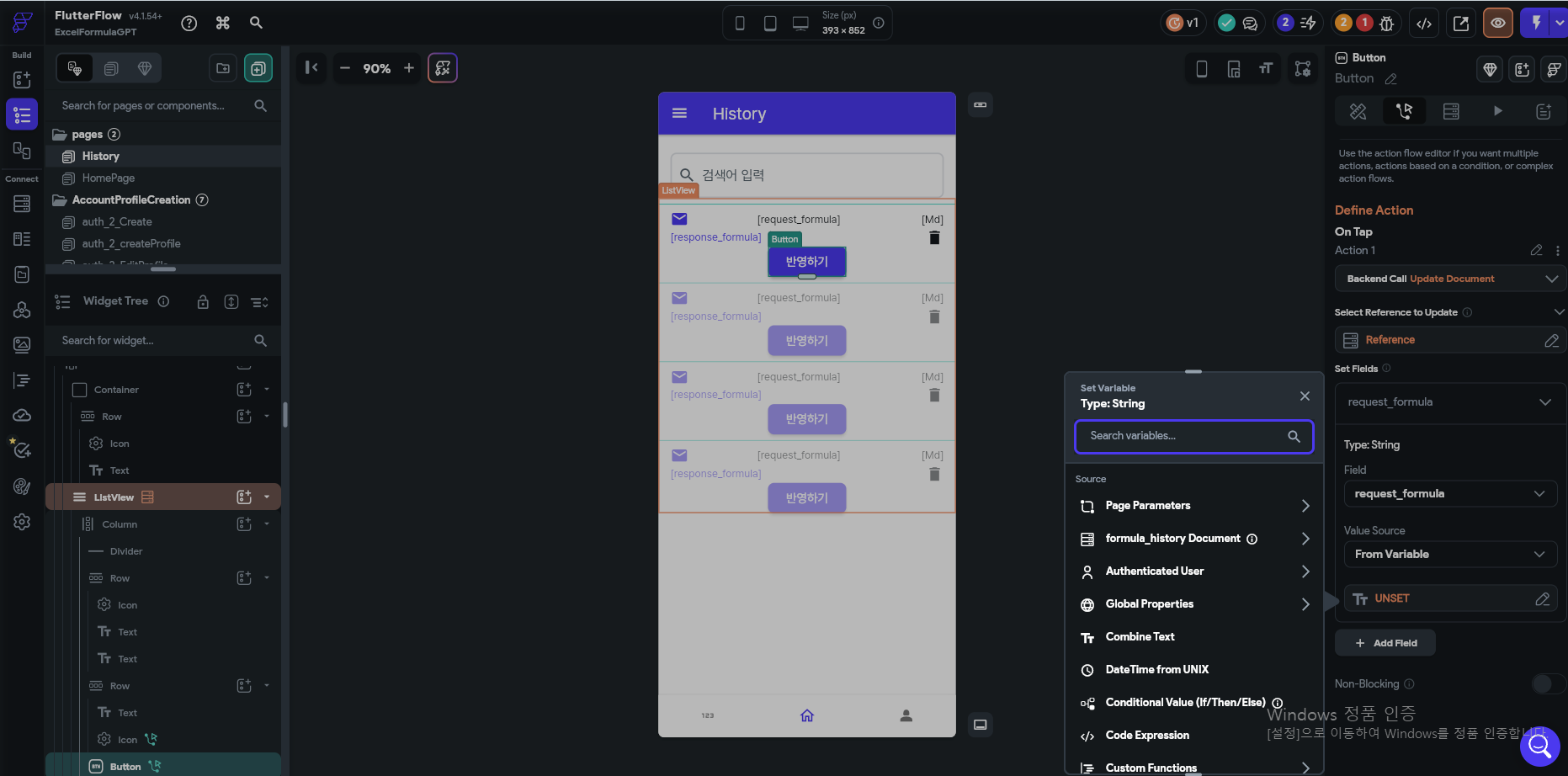The image size is (1568, 776).
Task: Choose DateTime from UNIX option
Action: (1194, 670)
